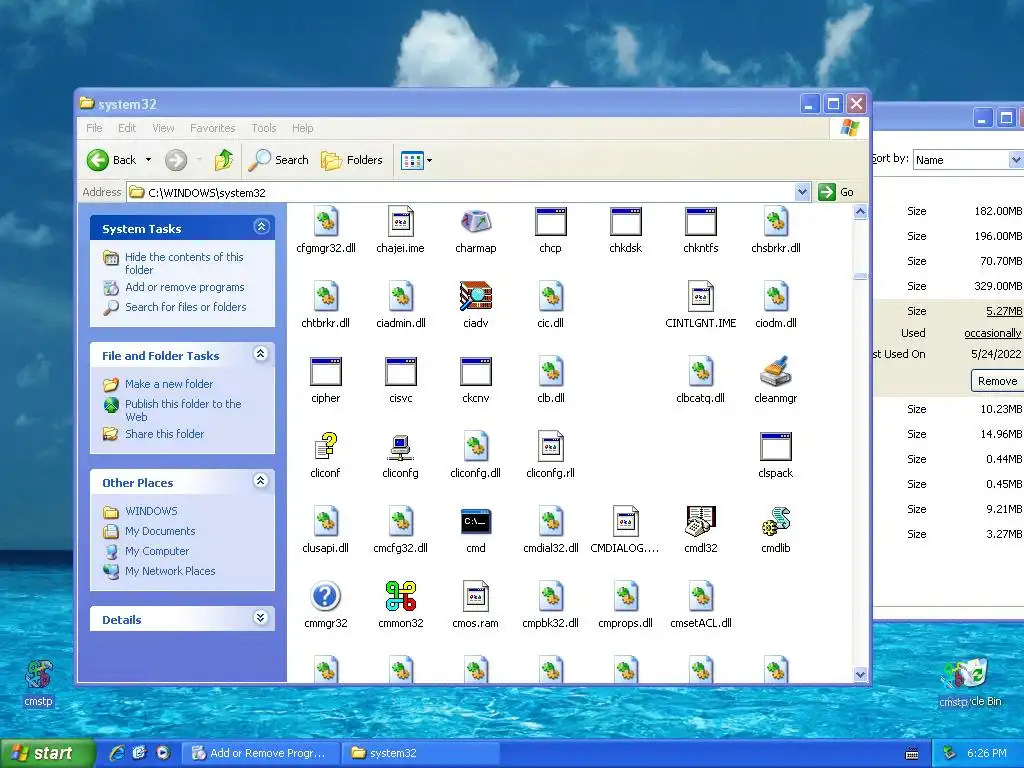Open the View menu
1024x768 pixels.
[x=163, y=128]
